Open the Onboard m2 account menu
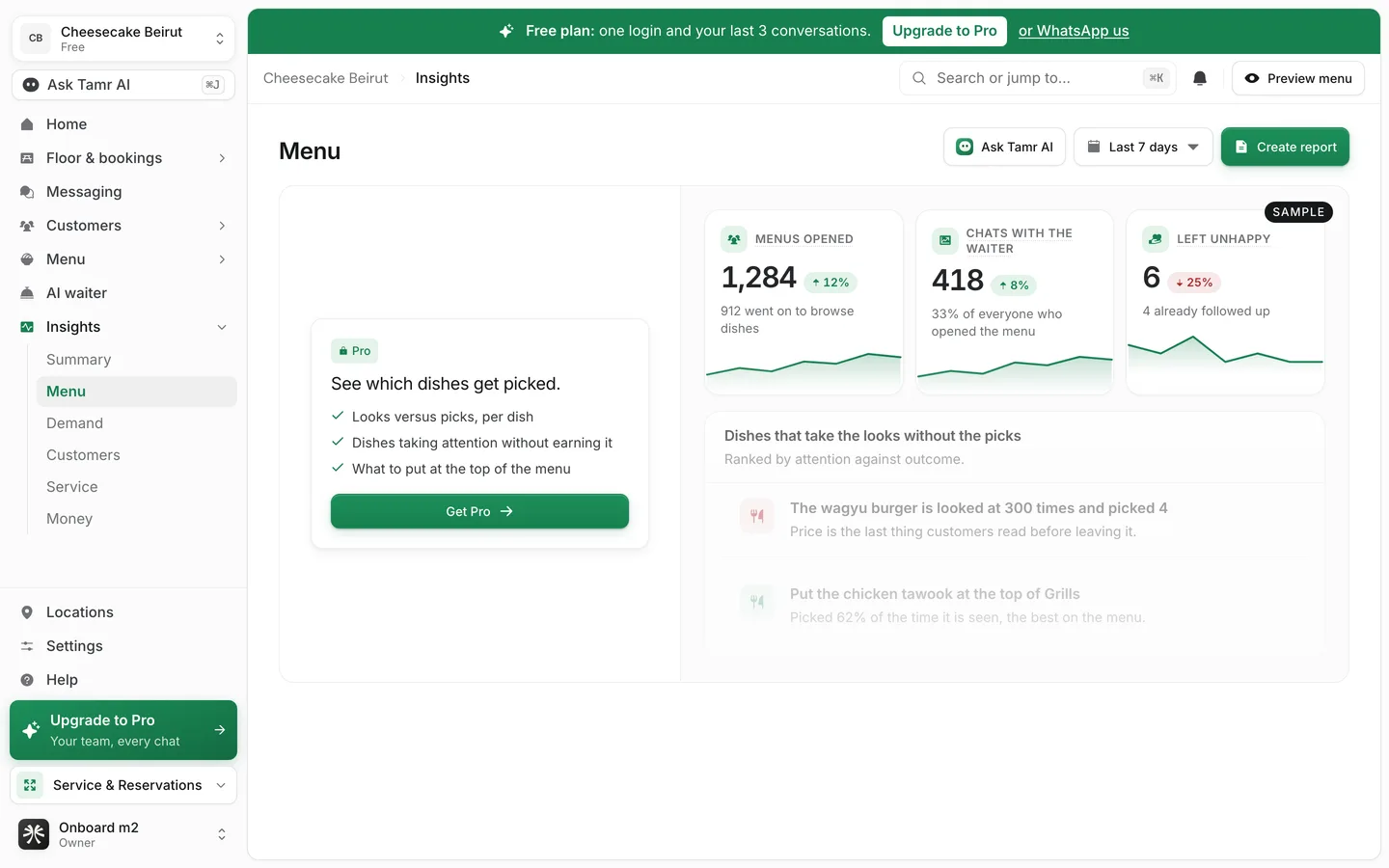1389x868 pixels. coord(123,834)
